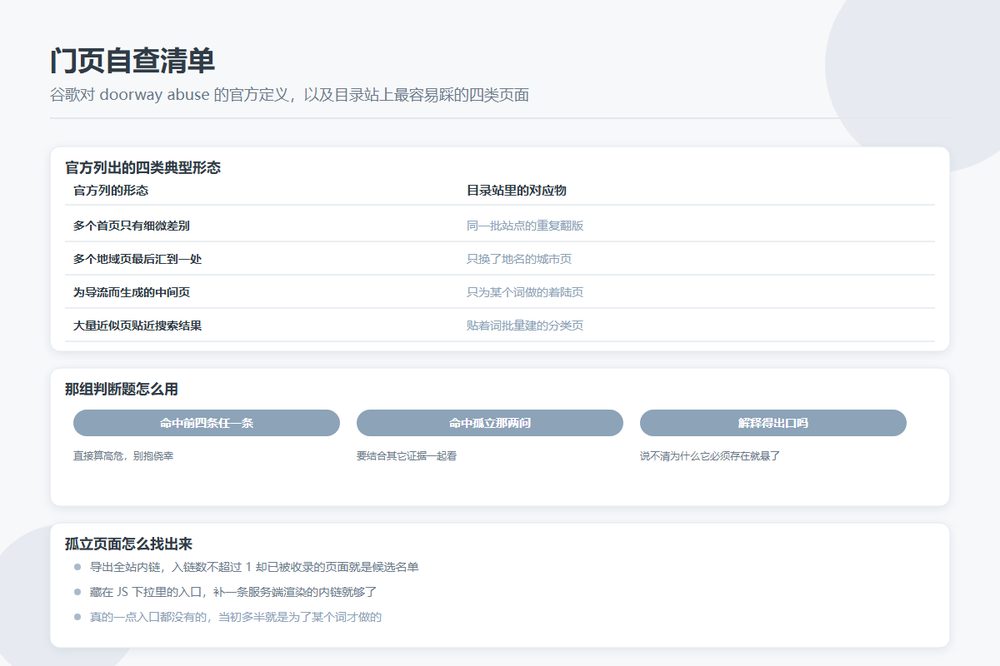
Task: Click list item starting 真的一点入口都没有的
Action: tap(235, 617)
